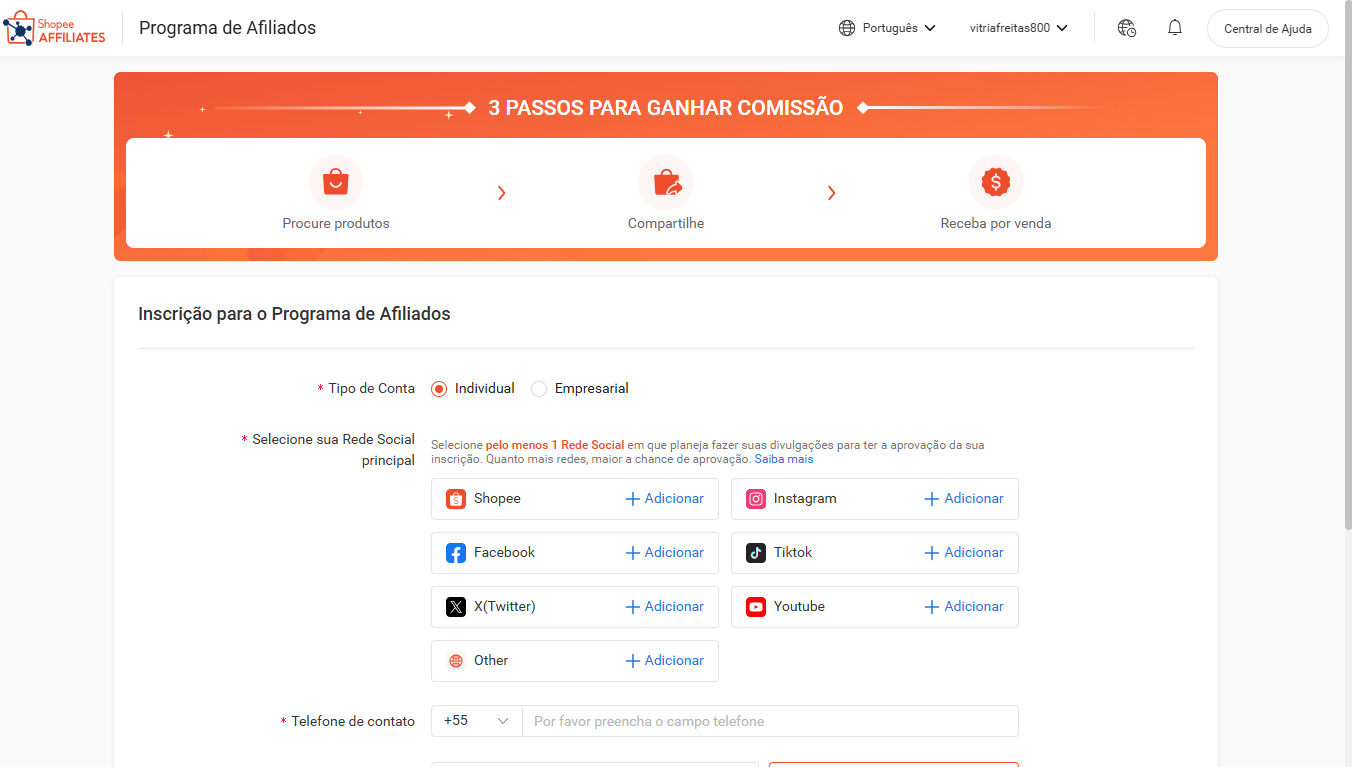Click the Tiktok icon
The image size is (1352, 767).
(x=756, y=553)
